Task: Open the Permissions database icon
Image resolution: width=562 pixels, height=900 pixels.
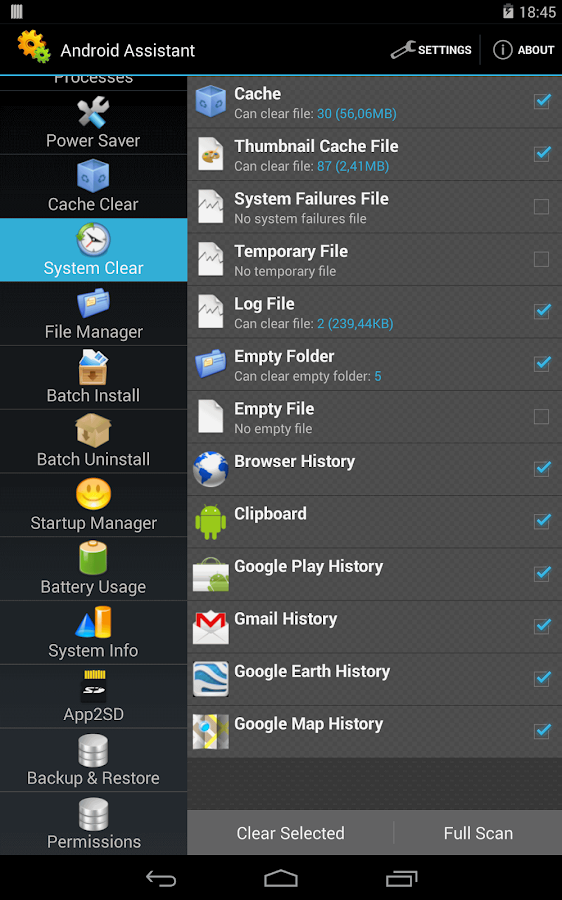Action: pos(93,814)
